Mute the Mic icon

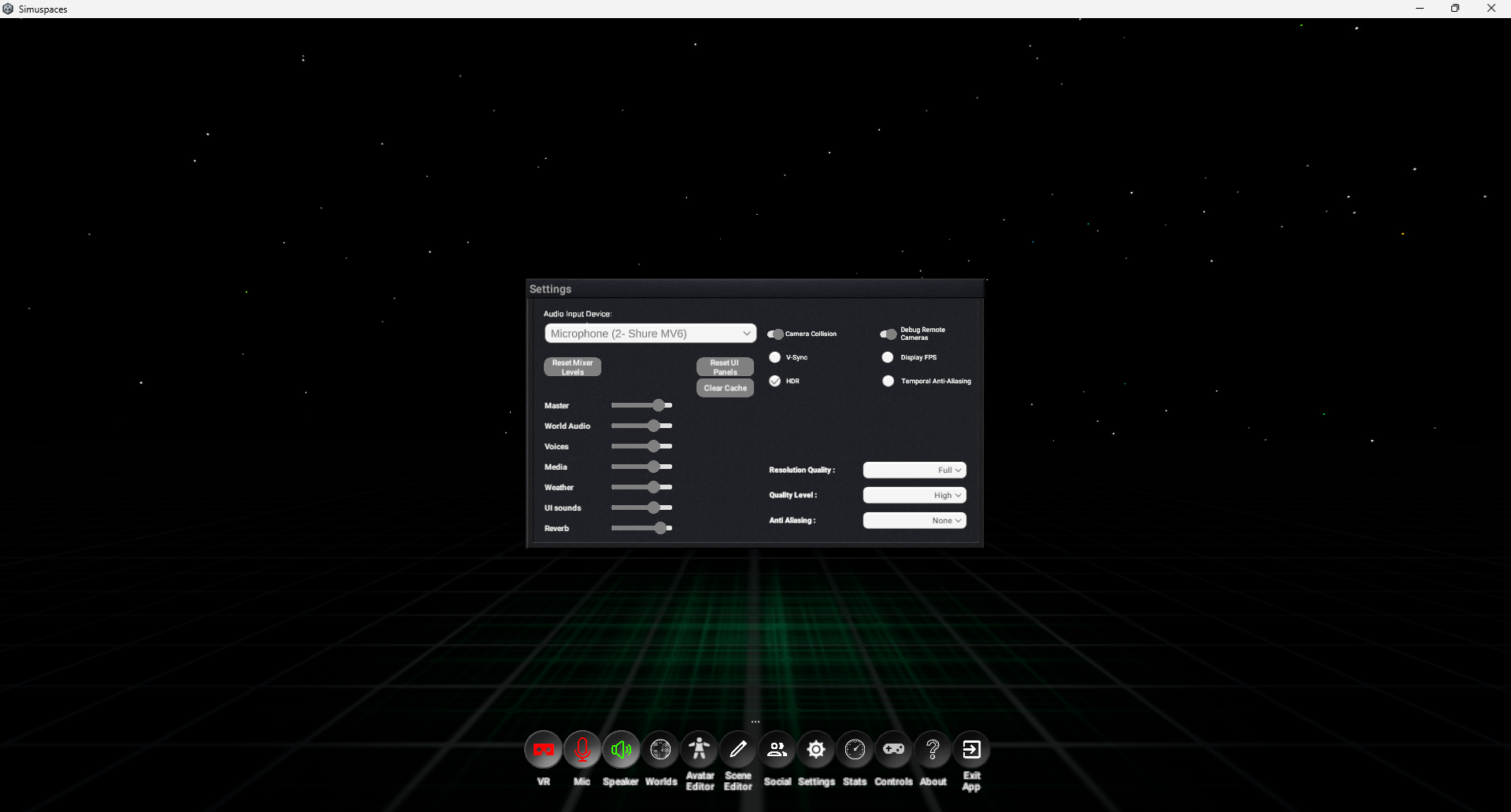point(582,750)
